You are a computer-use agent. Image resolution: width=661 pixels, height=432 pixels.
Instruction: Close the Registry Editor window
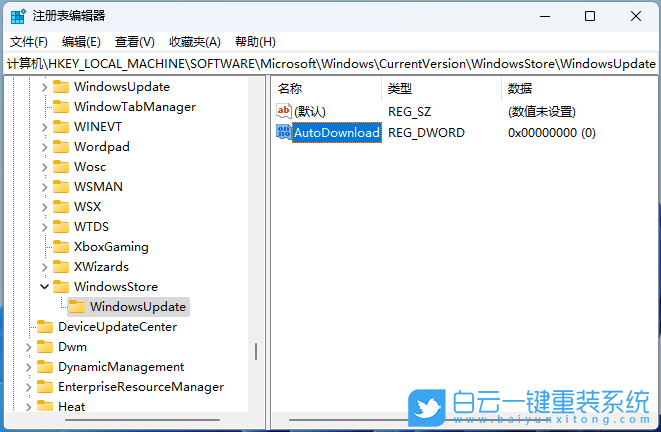click(635, 16)
